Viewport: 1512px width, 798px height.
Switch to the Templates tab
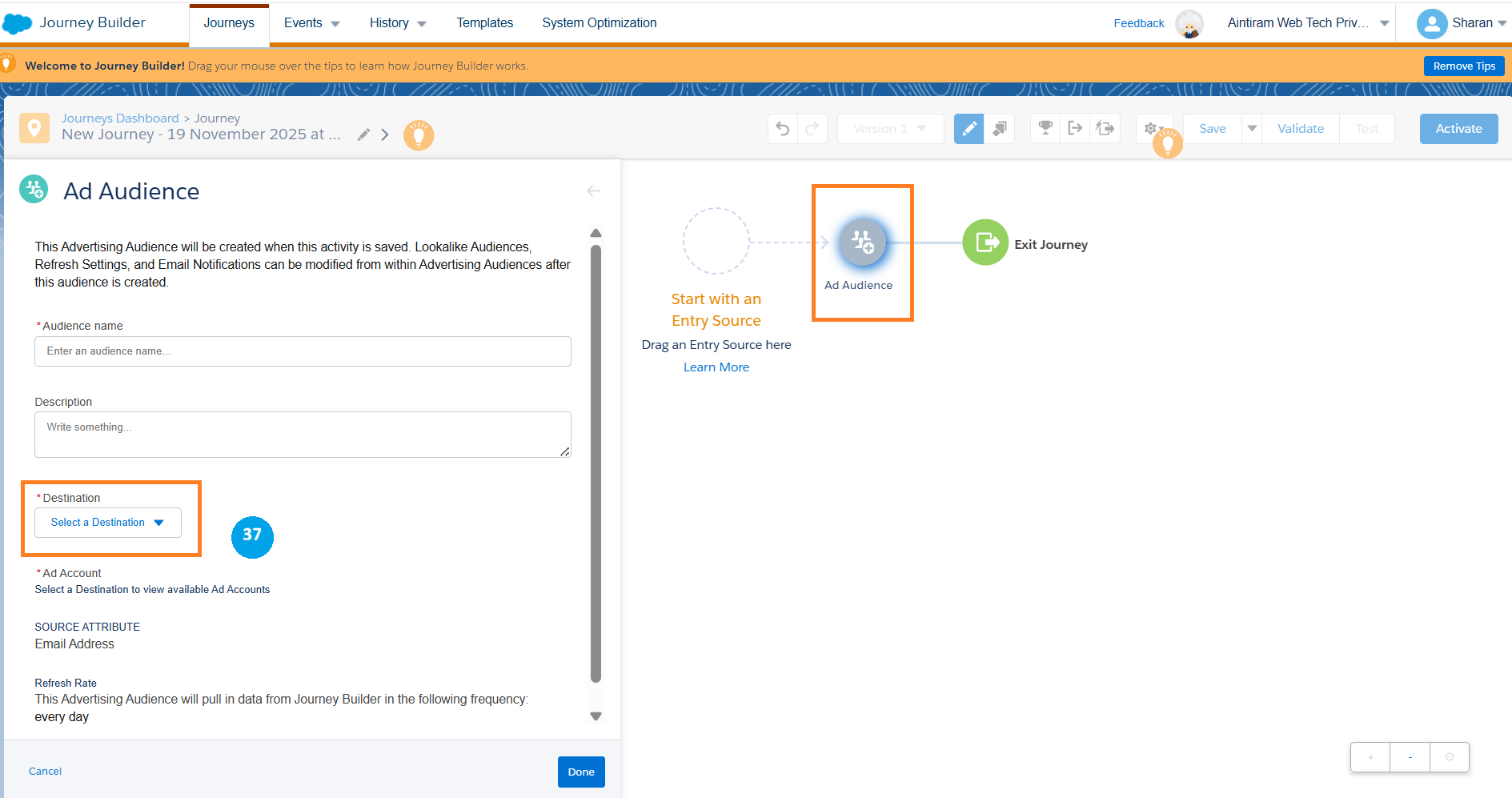pos(484,23)
